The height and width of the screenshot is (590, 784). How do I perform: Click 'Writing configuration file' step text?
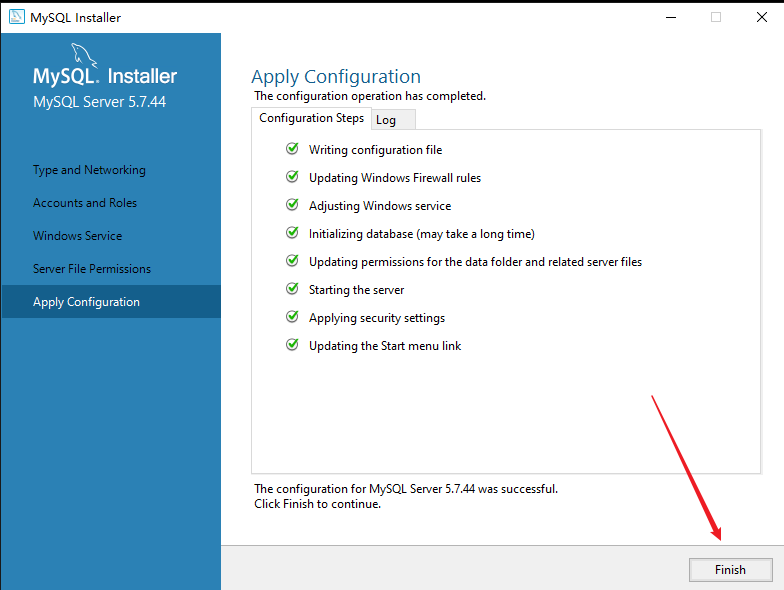376,150
